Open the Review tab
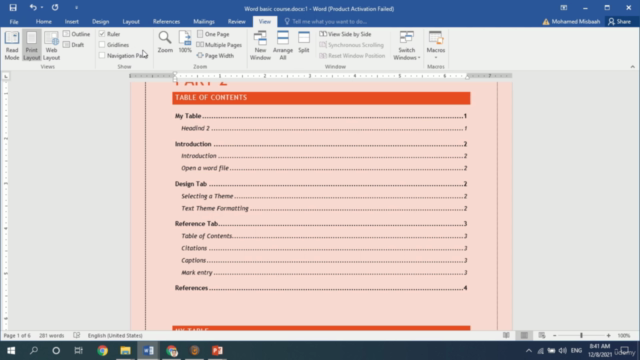 [237, 22]
